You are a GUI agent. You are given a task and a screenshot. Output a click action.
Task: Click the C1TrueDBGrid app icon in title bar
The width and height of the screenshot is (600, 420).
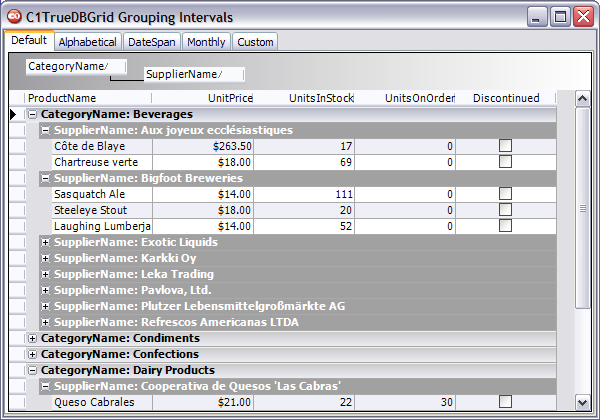[x=14, y=16]
